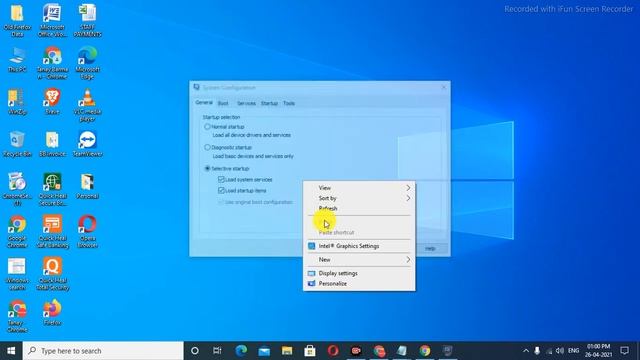Choose Display settings in context menu

[359, 273]
